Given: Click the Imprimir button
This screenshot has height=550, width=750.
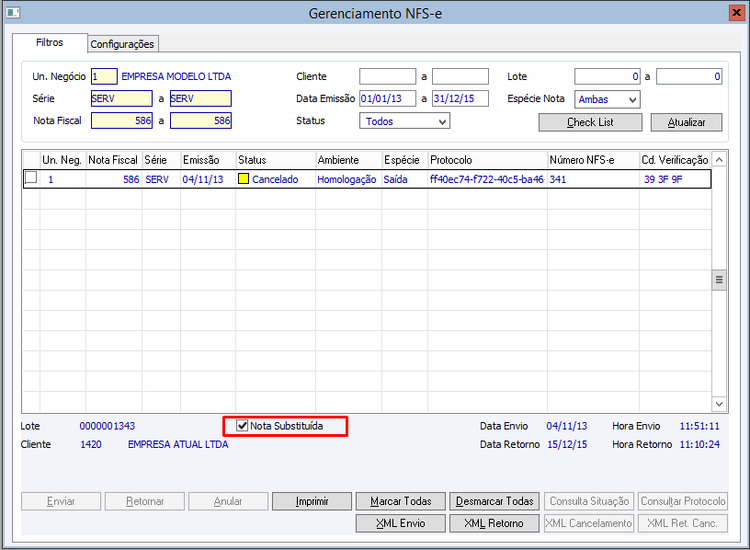Looking at the screenshot, I should click(312, 501).
